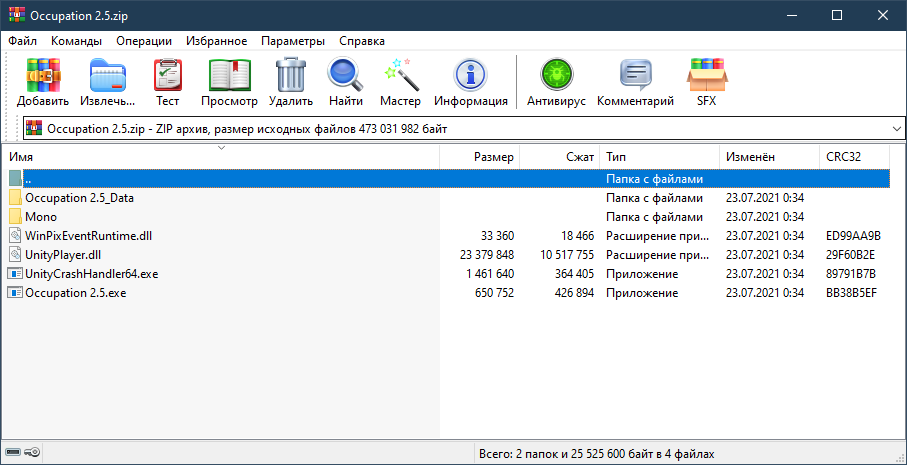
Task: Run the Антивирус scan tool
Action: pos(554,76)
